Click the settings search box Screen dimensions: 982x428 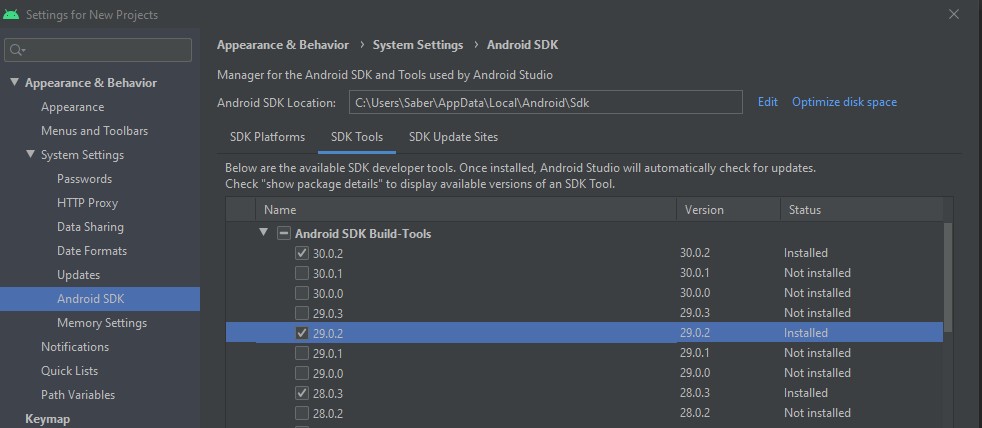[98, 50]
